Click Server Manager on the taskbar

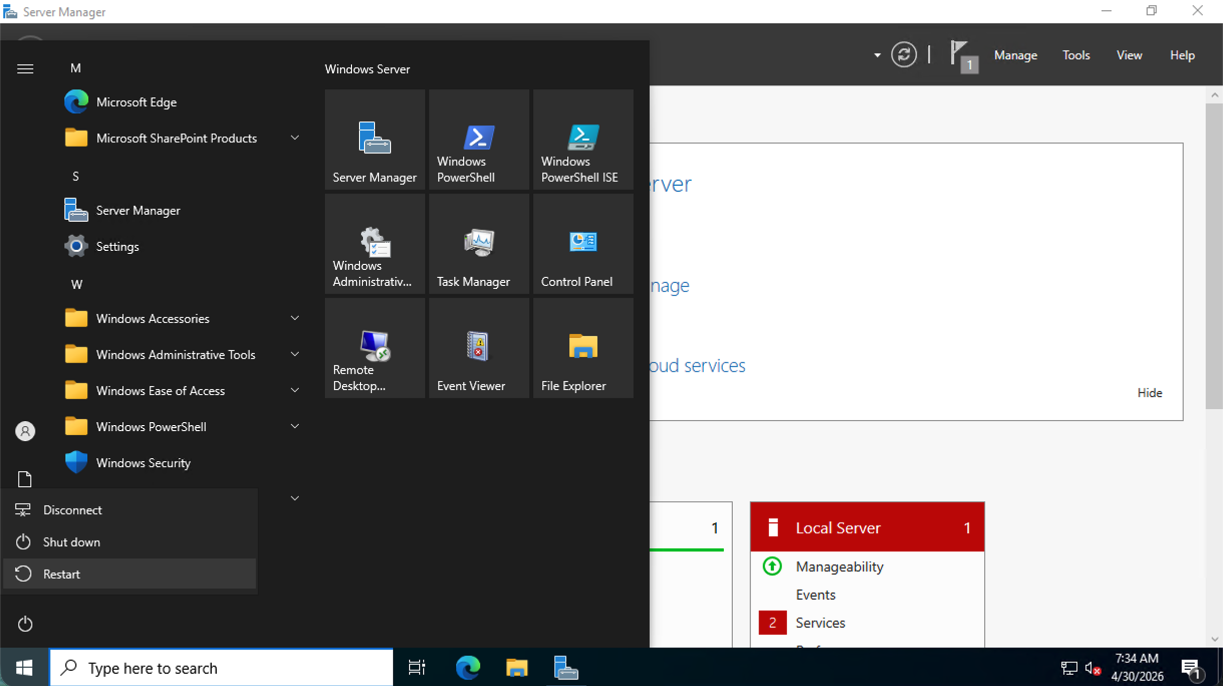(566, 668)
